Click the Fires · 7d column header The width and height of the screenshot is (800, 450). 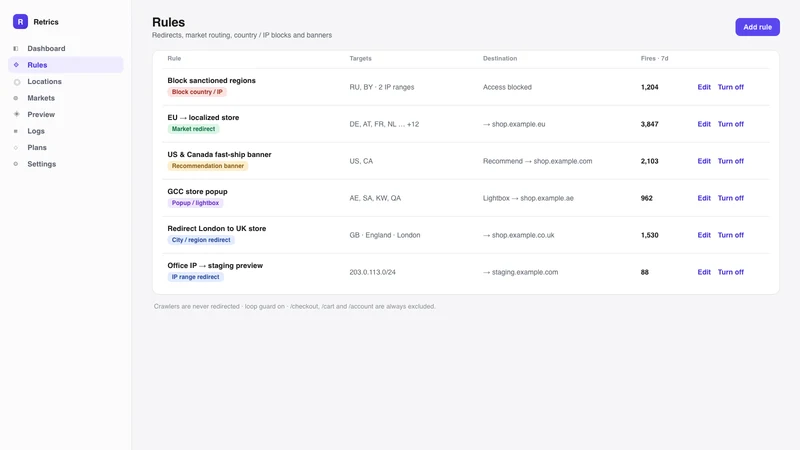coord(654,59)
